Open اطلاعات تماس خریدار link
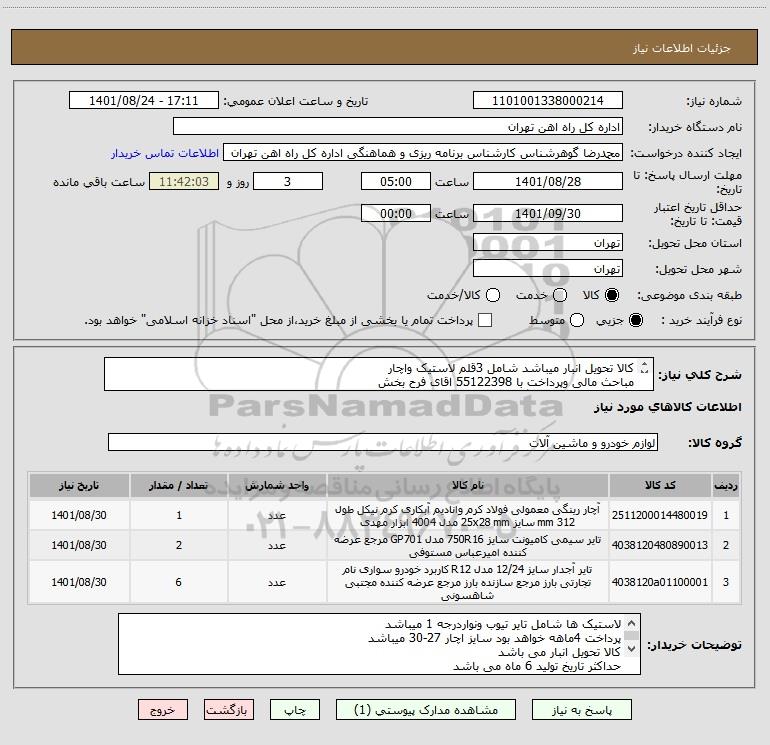770x745 pixels. click(165, 153)
